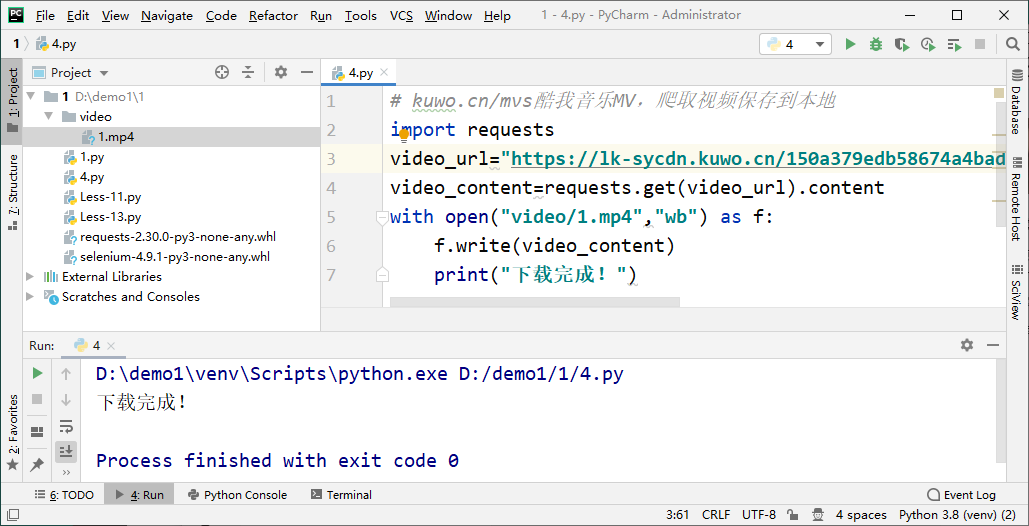
Task: Open the Refactor menu
Action: [x=273, y=15]
